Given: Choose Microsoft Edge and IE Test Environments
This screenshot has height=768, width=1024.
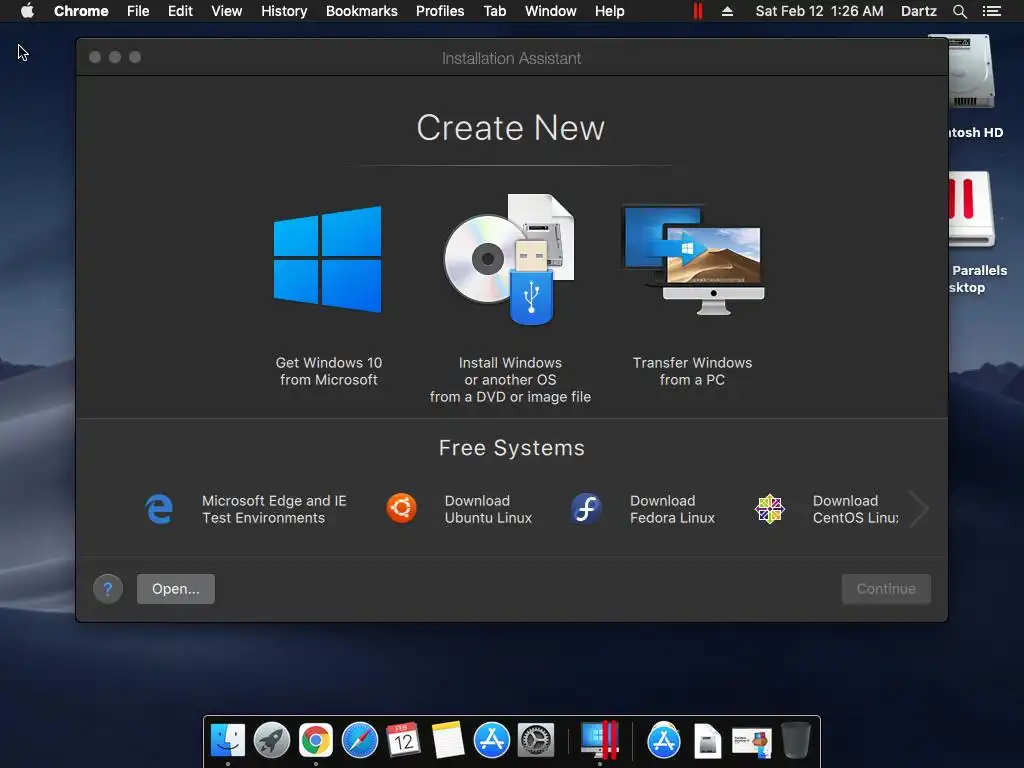Looking at the screenshot, I should (x=274, y=509).
